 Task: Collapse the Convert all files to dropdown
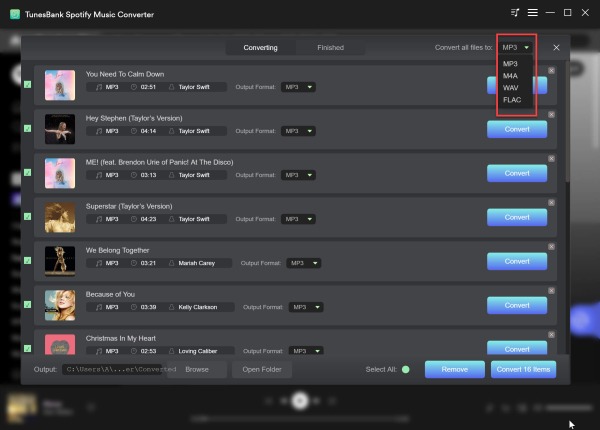(515, 47)
